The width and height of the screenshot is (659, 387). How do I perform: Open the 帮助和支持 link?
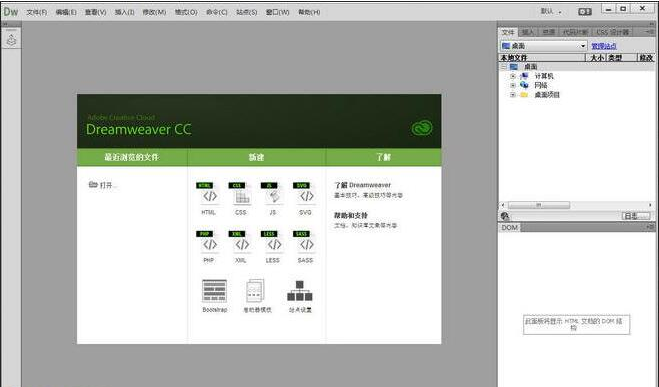point(351,215)
